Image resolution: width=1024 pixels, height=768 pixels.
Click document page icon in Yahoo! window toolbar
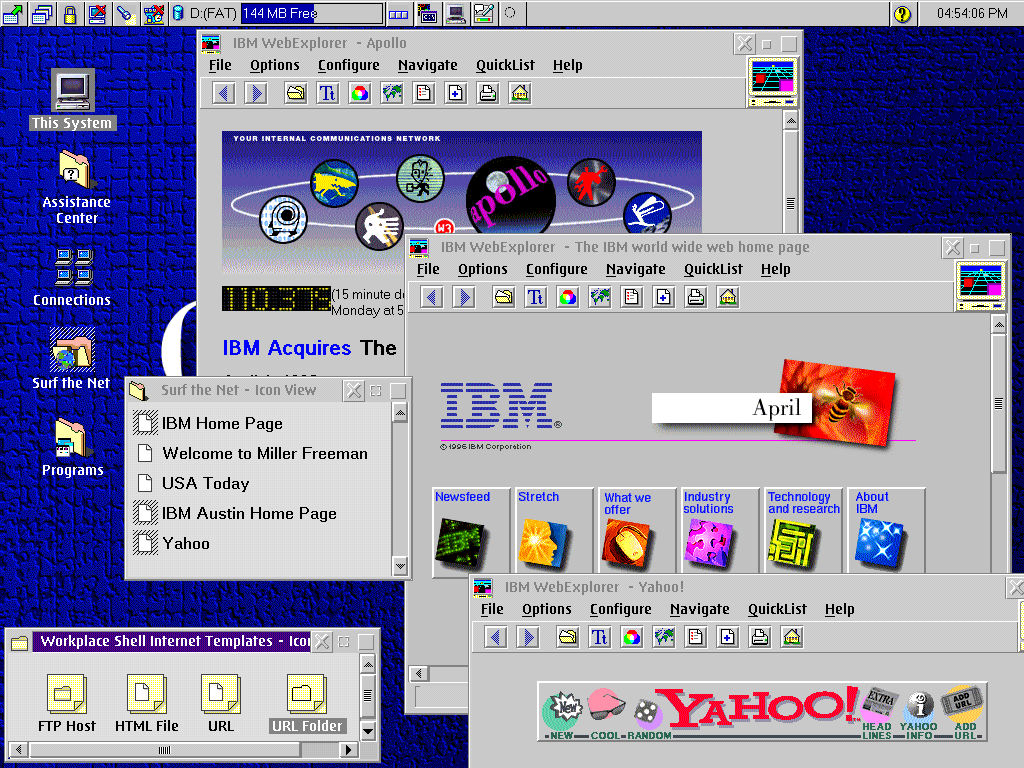click(x=696, y=637)
